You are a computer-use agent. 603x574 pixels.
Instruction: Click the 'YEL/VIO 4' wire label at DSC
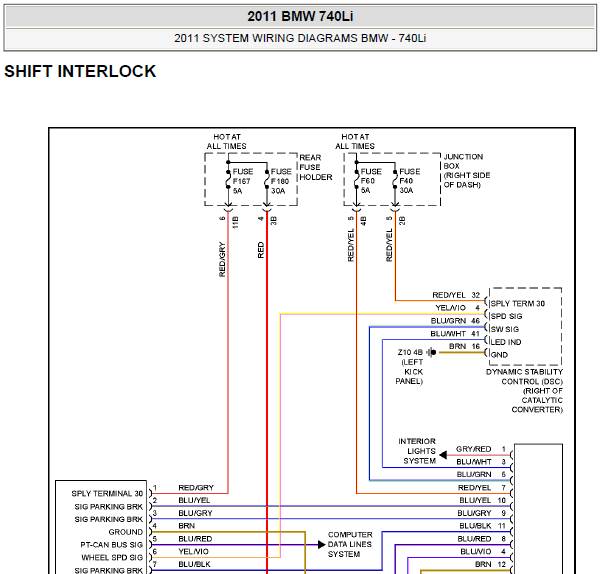point(458,308)
